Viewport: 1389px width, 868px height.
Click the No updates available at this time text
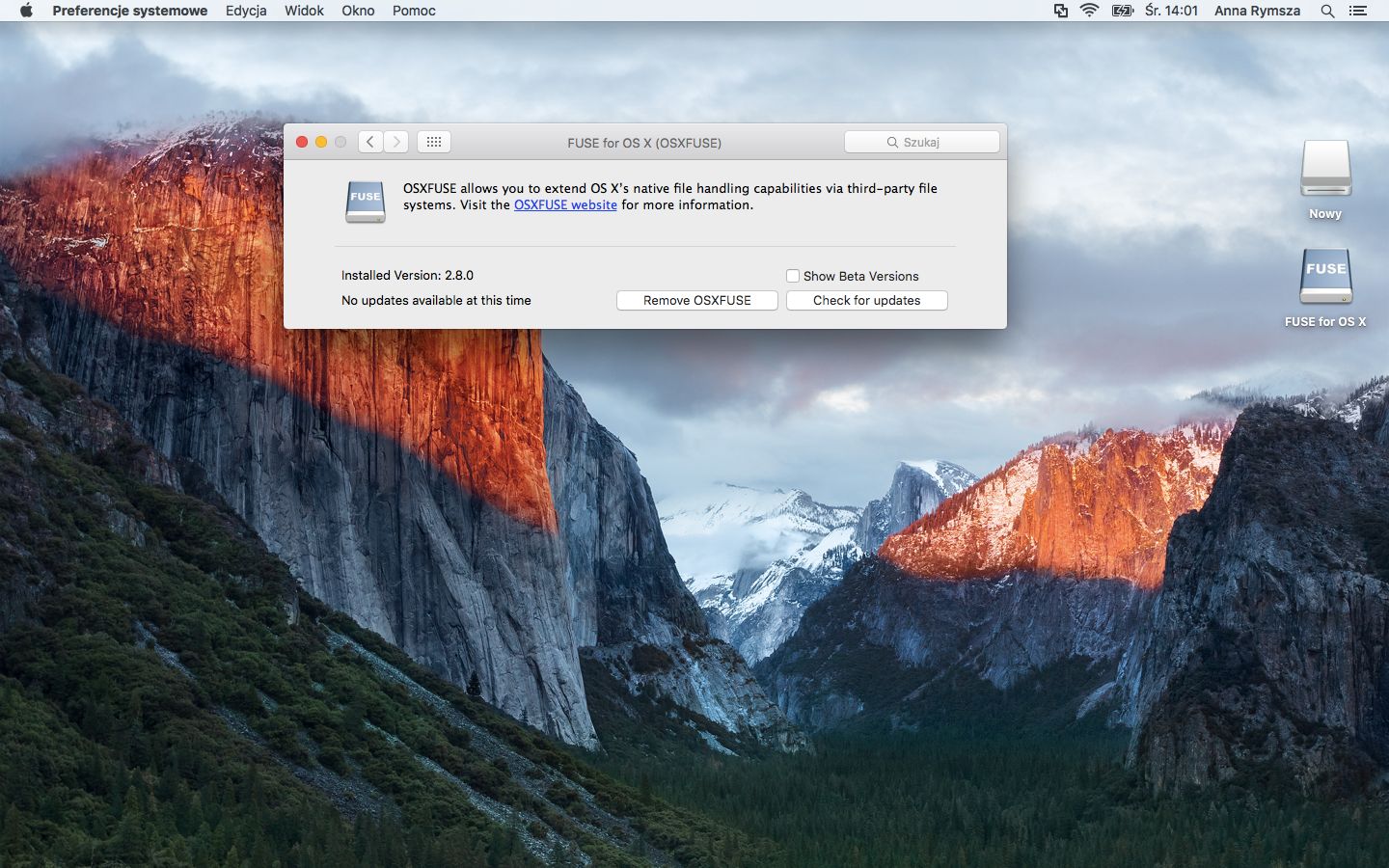pos(436,300)
